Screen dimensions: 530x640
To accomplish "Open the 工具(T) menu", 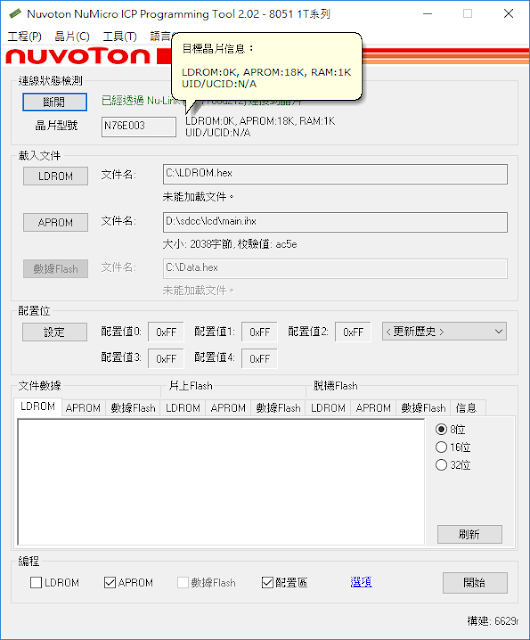I will tap(120, 36).
